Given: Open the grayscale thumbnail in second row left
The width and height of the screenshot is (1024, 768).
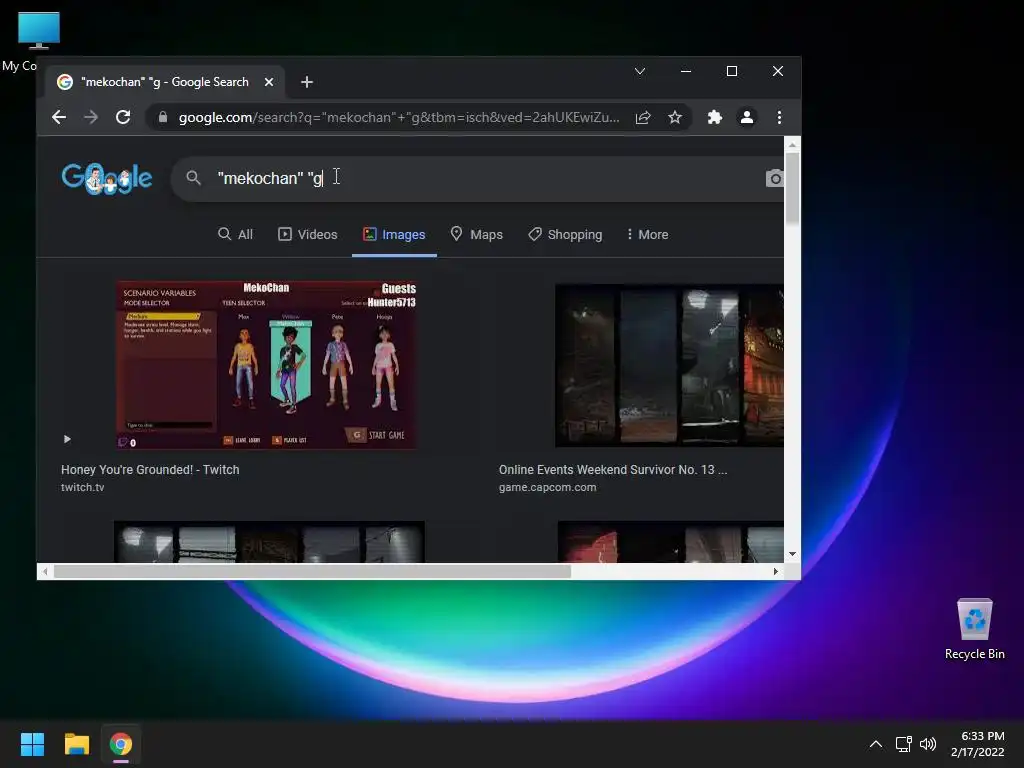Looking at the screenshot, I should point(269,542).
